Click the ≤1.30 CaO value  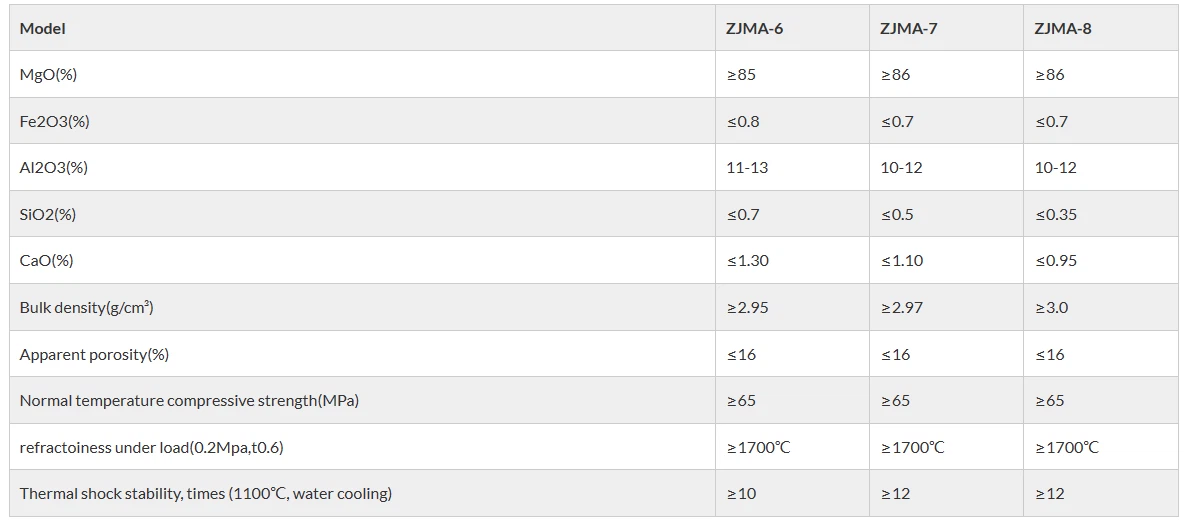tap(747, 261)
